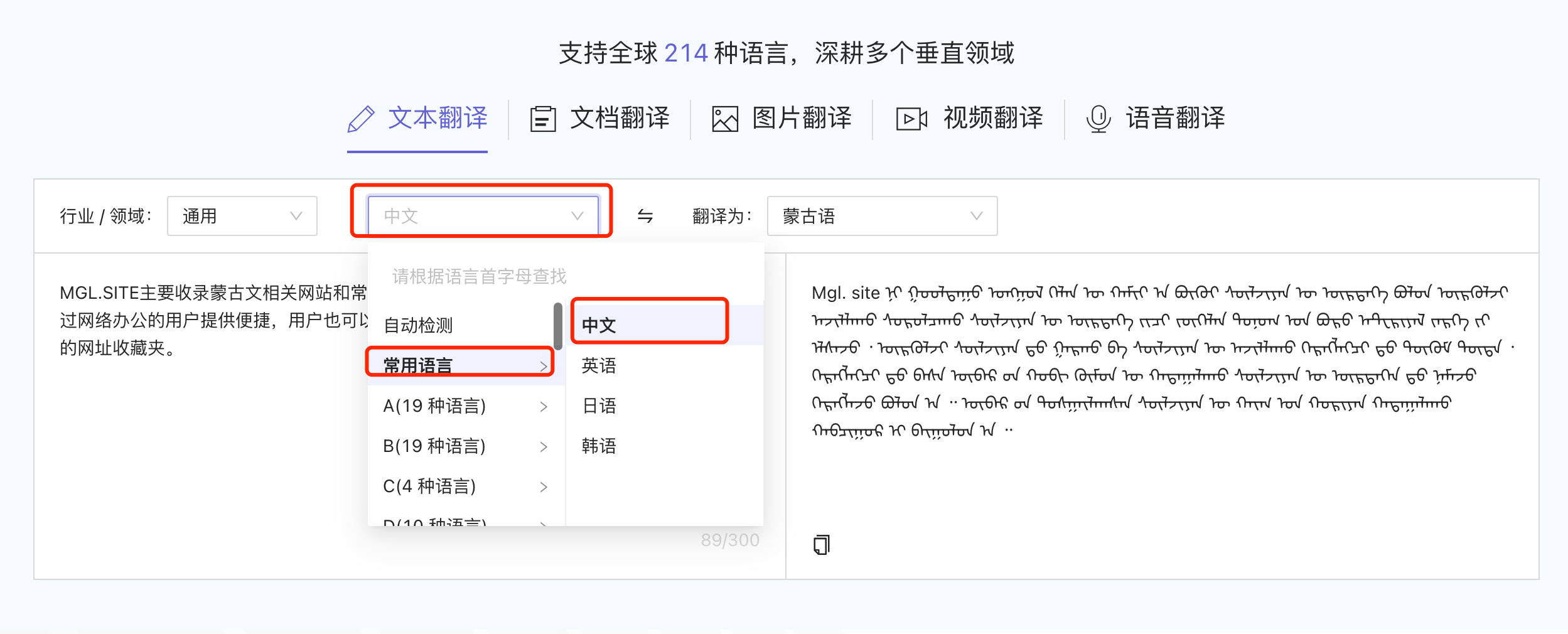Open the 蒙古语 target language dropdown
This screenshot has height=634, width=1568.
click(881, 216)
